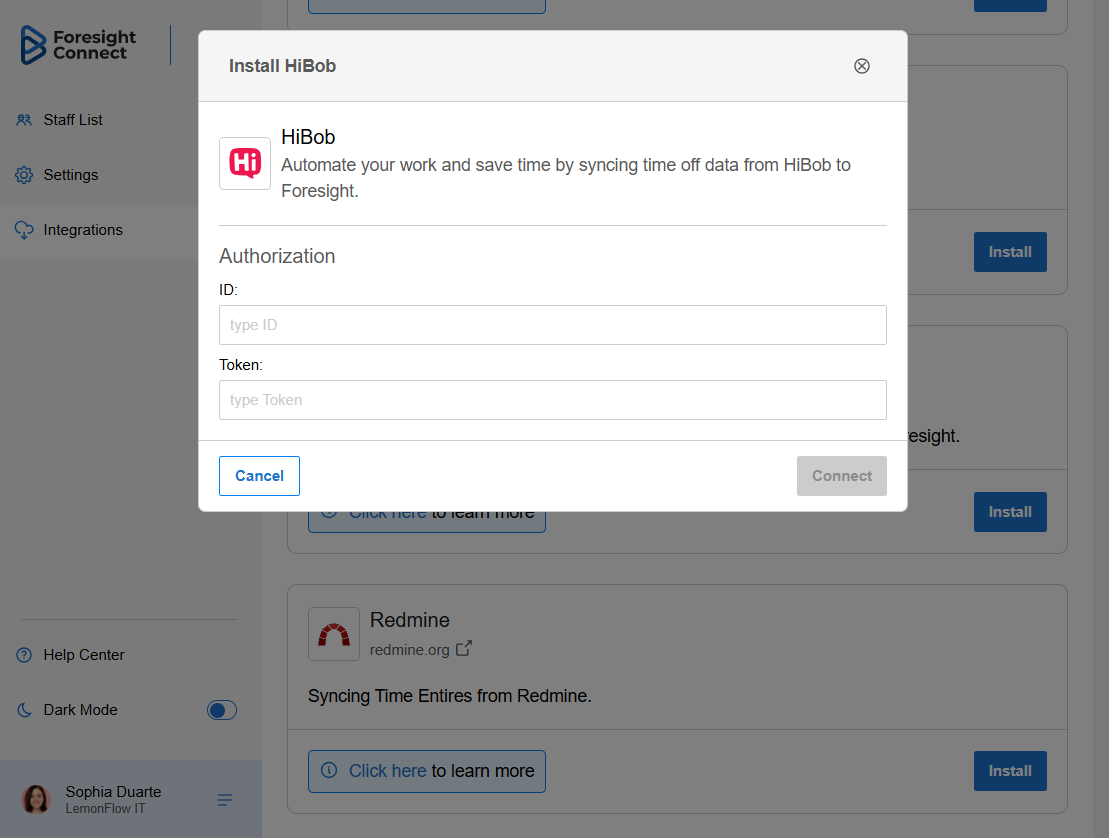Open Staff List in the sidebar
The image size is (1109, 838).
[x=73, y=120]
